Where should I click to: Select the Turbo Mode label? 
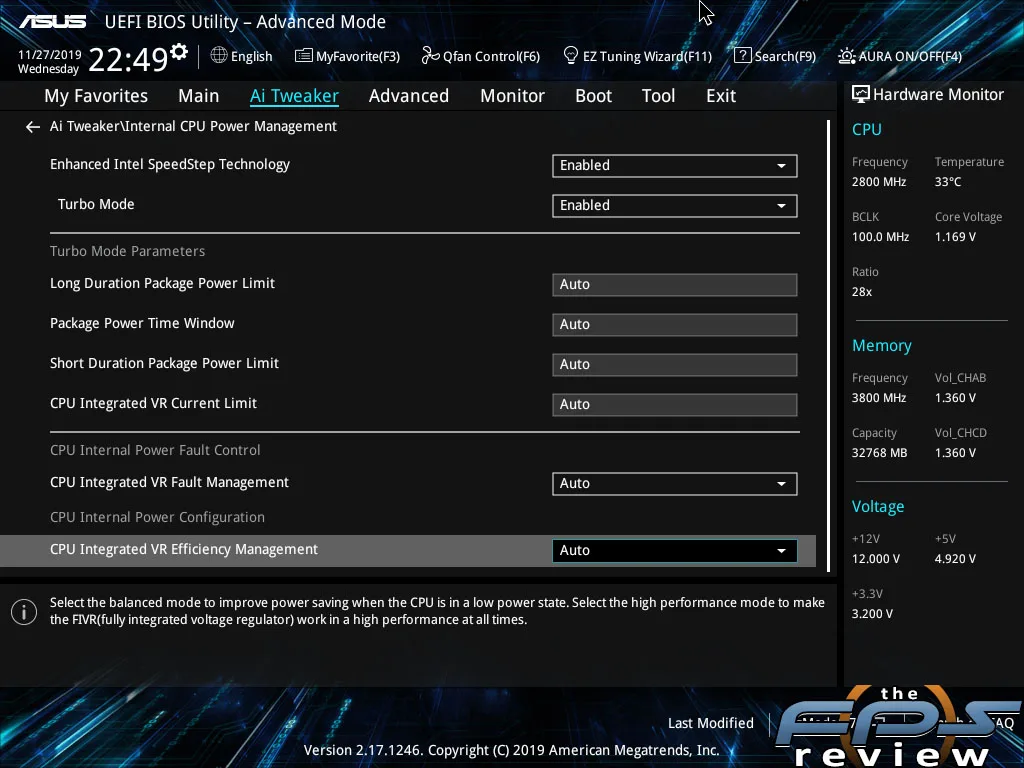(96, 204)
